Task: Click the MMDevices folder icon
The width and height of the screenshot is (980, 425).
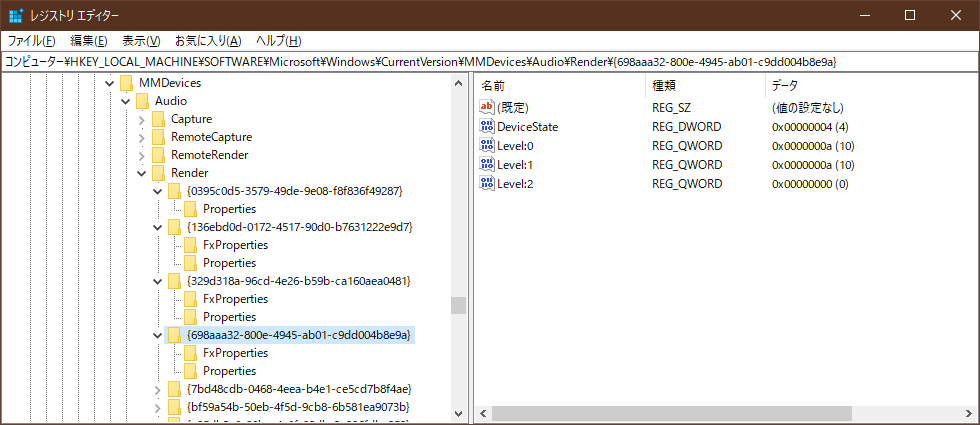Action: point(126,83)
